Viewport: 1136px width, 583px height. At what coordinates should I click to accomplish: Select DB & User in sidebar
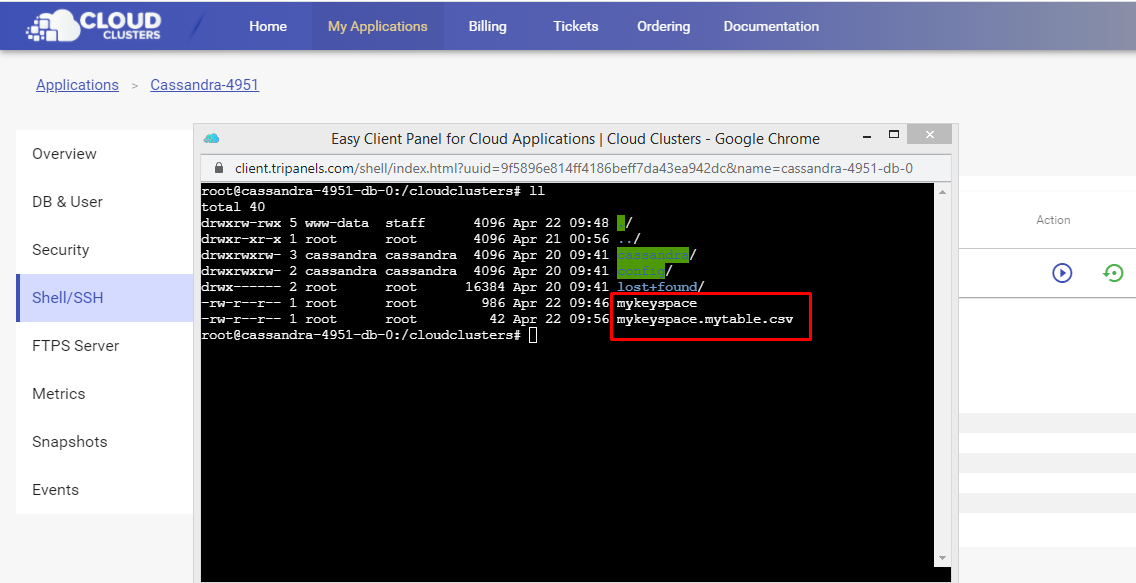coord(104,201)
